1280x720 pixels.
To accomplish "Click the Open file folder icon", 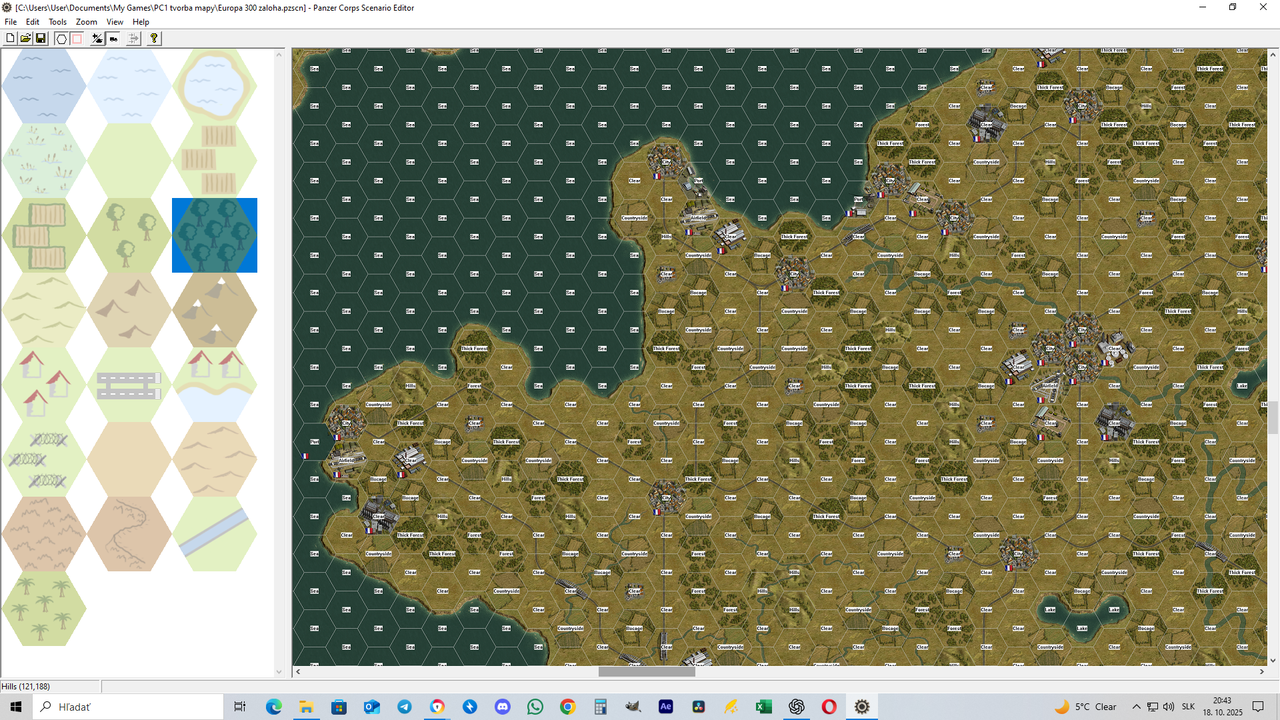I will [x=26, y=38].
